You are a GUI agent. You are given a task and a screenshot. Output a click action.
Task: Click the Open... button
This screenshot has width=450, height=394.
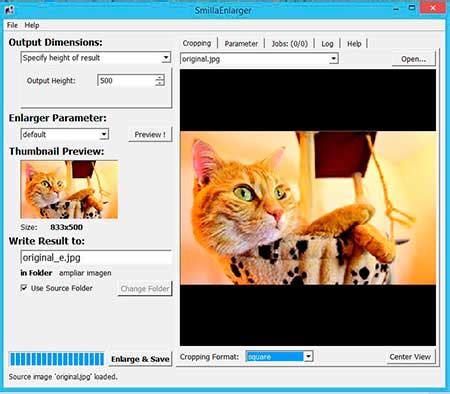pos(413,59)
